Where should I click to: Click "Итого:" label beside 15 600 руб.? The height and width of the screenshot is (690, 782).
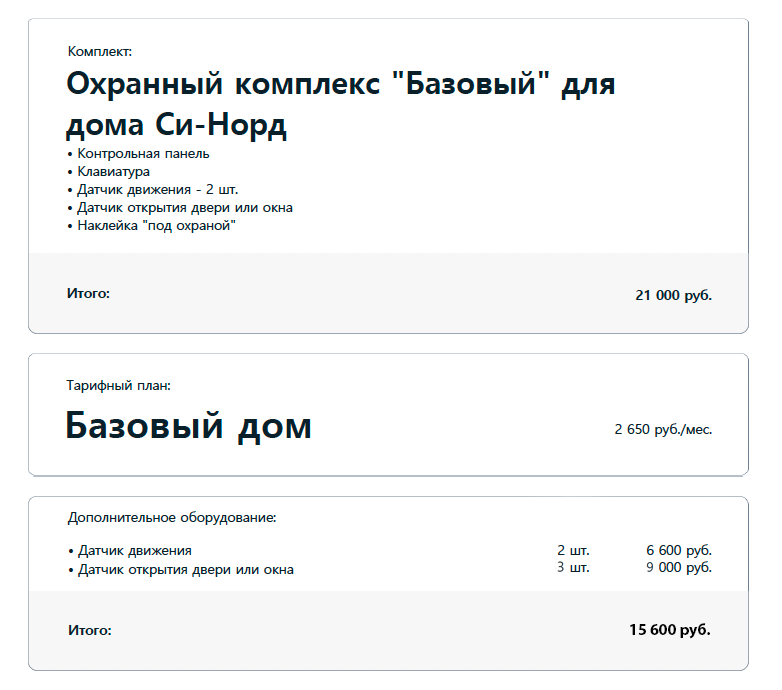90,631
